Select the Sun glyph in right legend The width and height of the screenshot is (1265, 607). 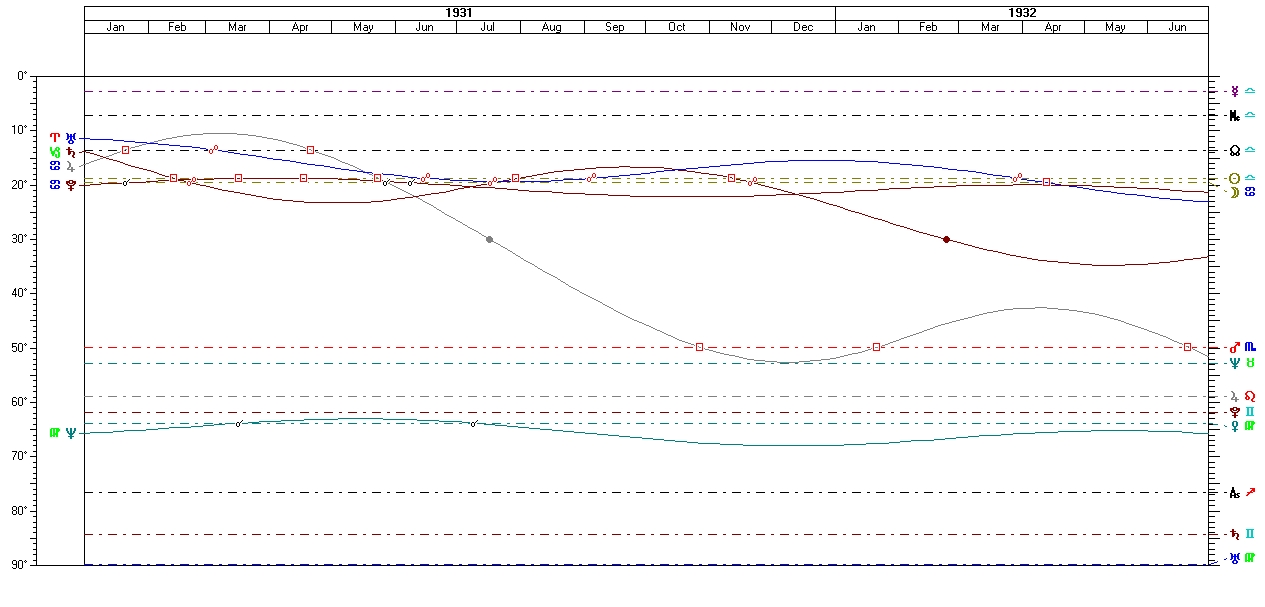[1236, 179]
